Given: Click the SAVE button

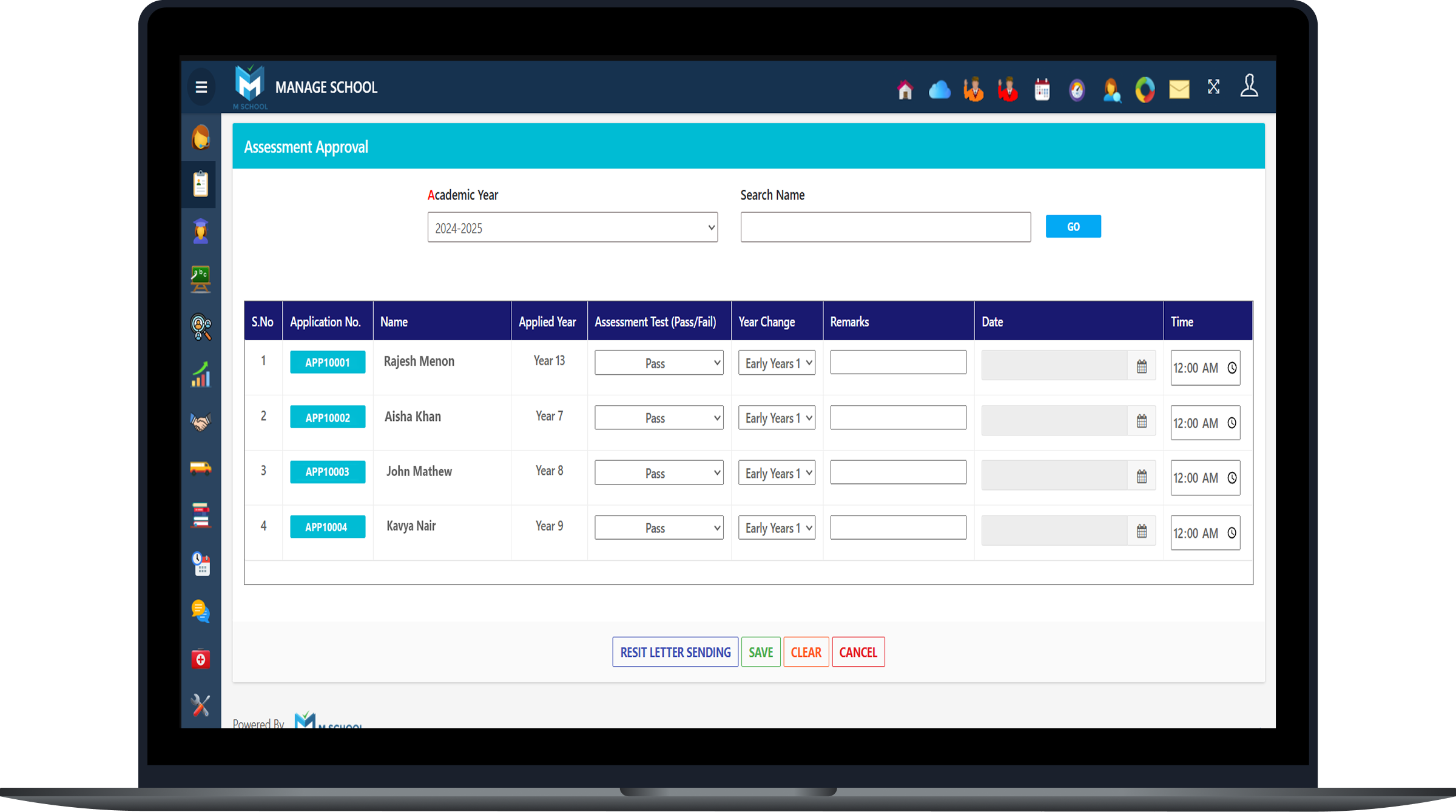Looking at the screenshot, I should pos(761,652).
